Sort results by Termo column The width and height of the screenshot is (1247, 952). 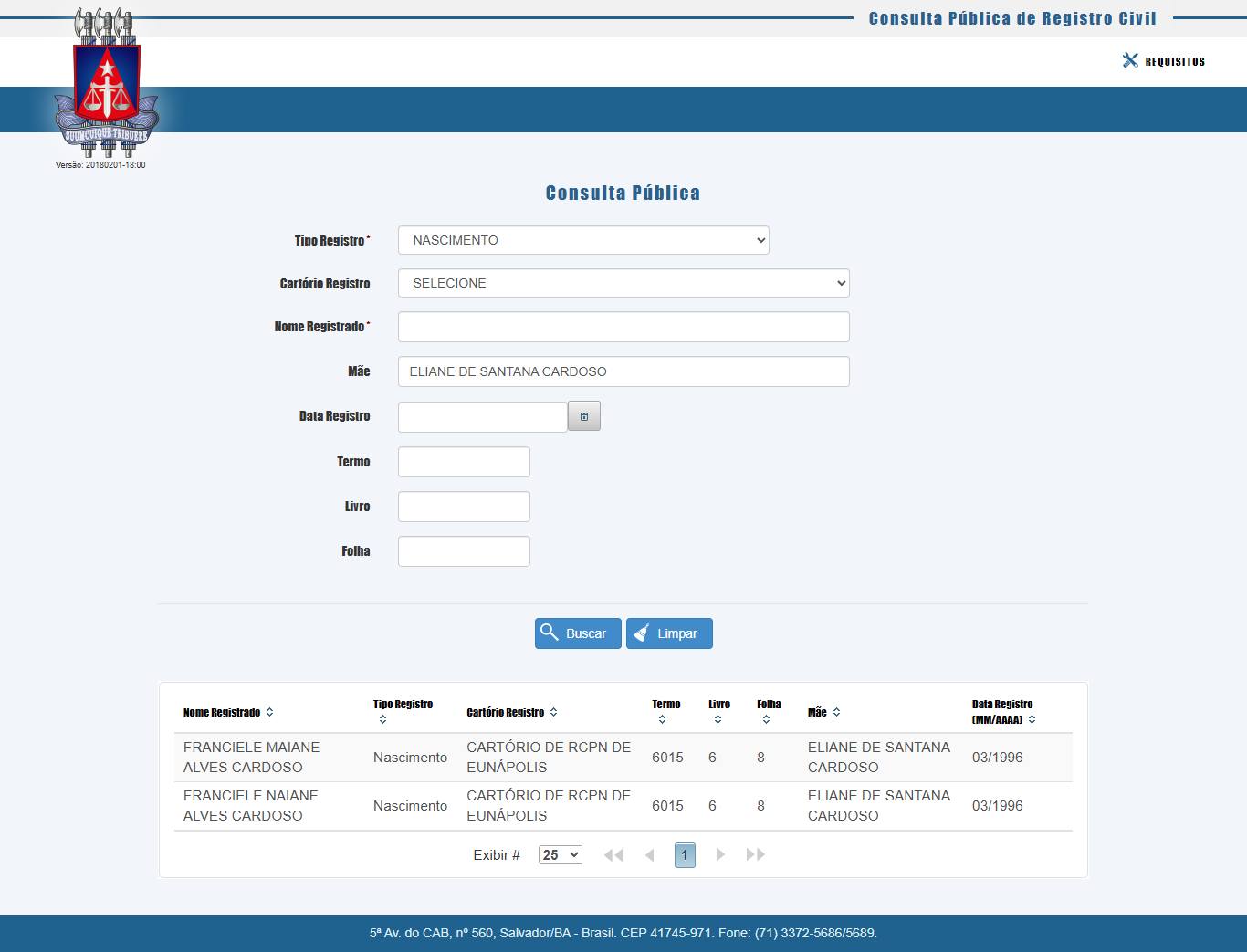(662, 720)
